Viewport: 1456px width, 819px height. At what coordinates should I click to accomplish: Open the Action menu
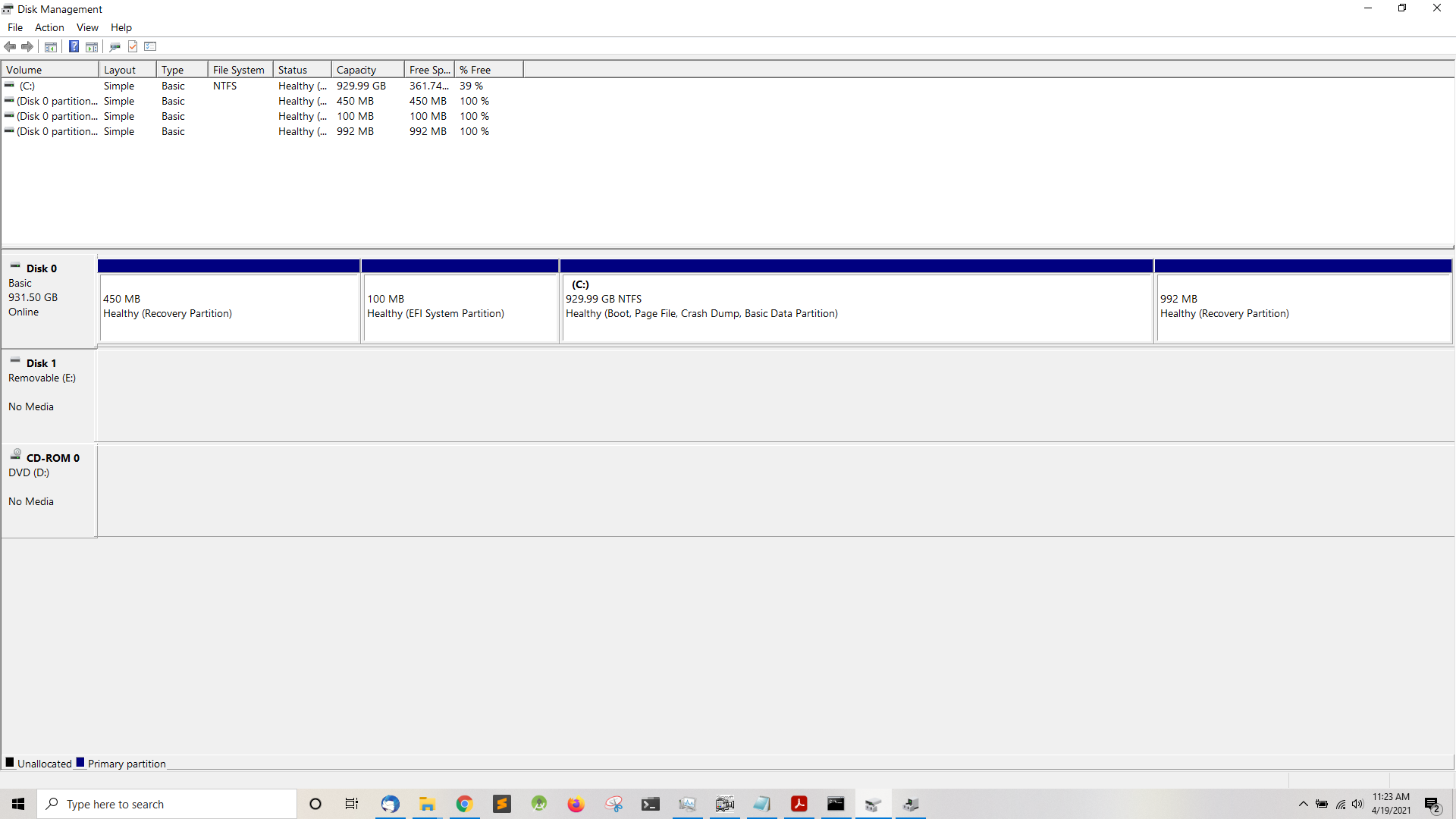point(49,27)
